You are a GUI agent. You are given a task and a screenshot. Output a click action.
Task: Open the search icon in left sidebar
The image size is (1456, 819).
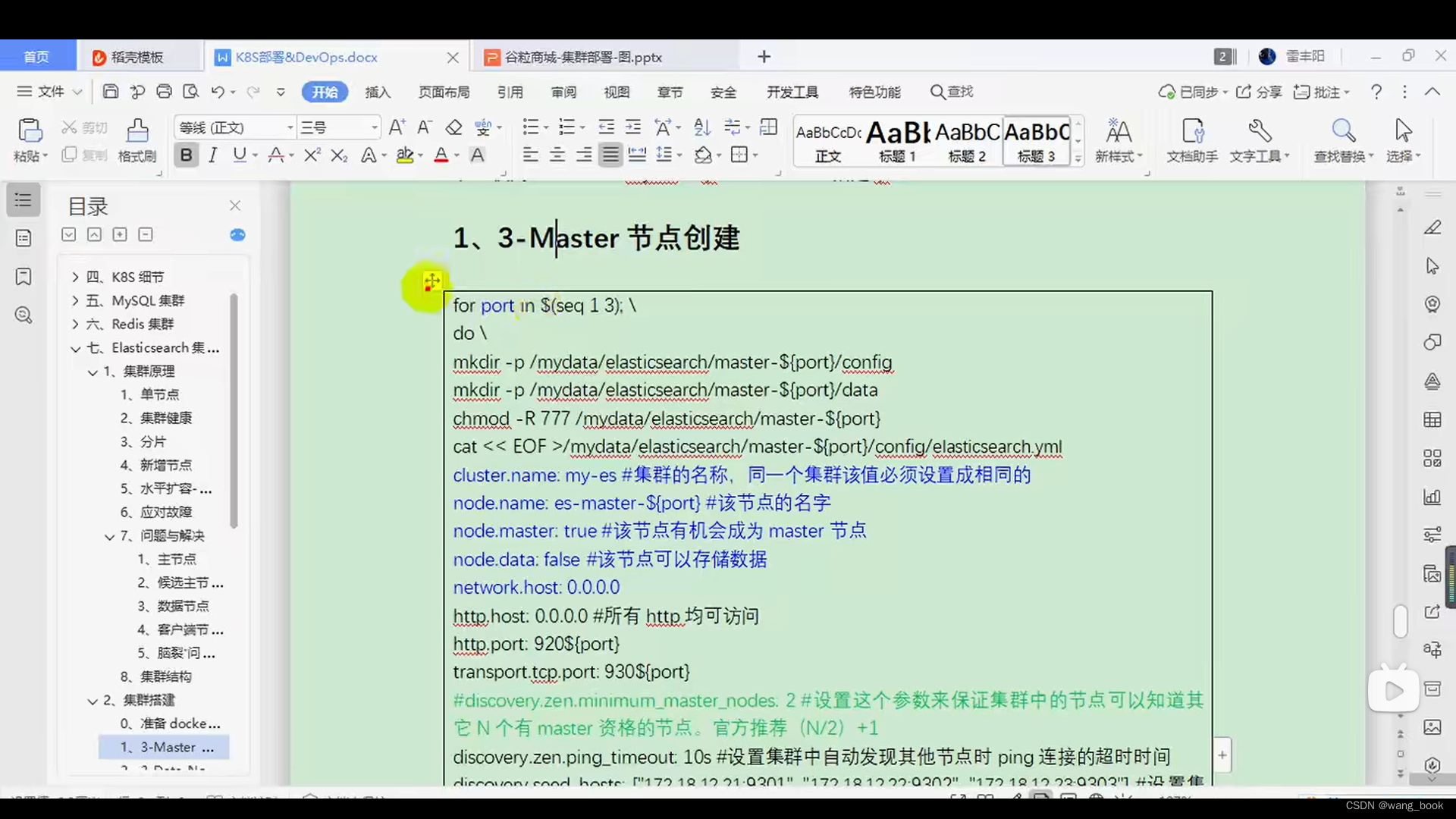click(23, 315)
